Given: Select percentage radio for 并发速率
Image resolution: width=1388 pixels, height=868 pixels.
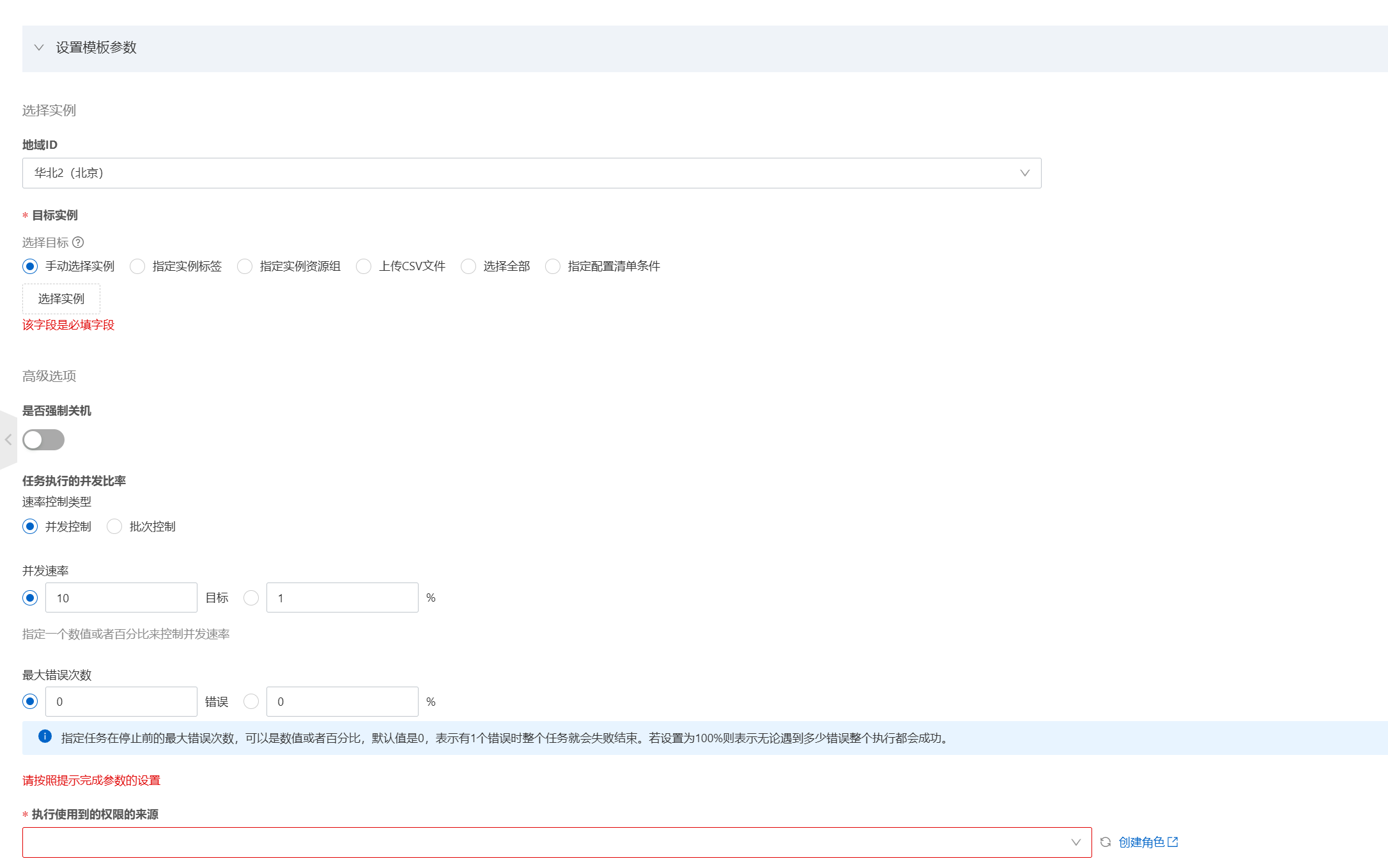Looking at the screenshot, I should [x=251, y=598].
